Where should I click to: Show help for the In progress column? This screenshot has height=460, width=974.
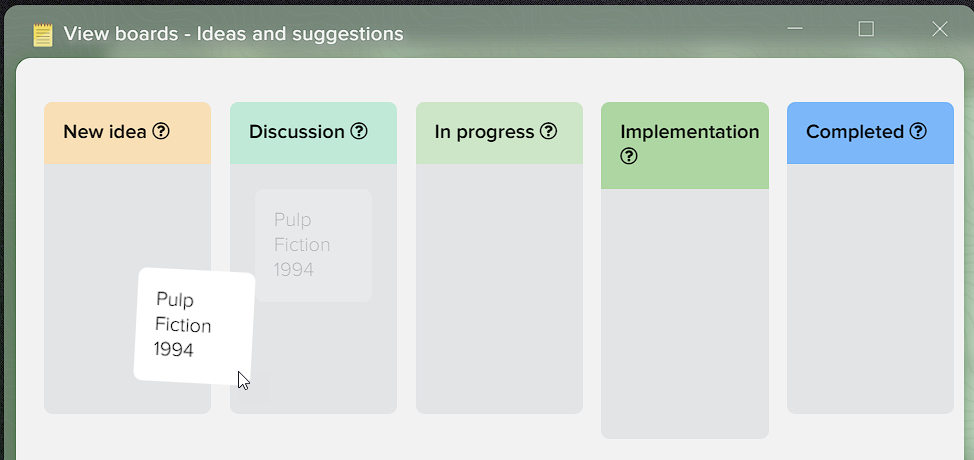pos(548,131)
